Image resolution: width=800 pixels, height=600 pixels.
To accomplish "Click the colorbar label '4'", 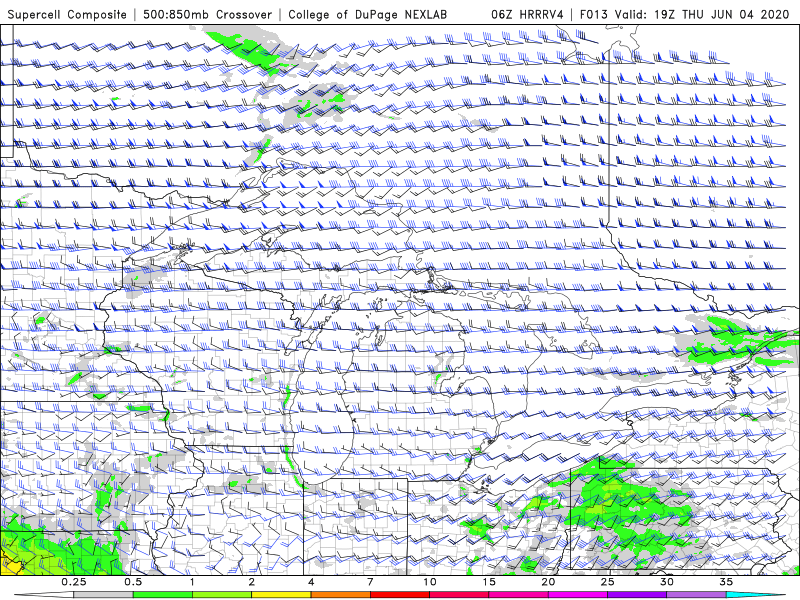I will click(x=311, y=582).
